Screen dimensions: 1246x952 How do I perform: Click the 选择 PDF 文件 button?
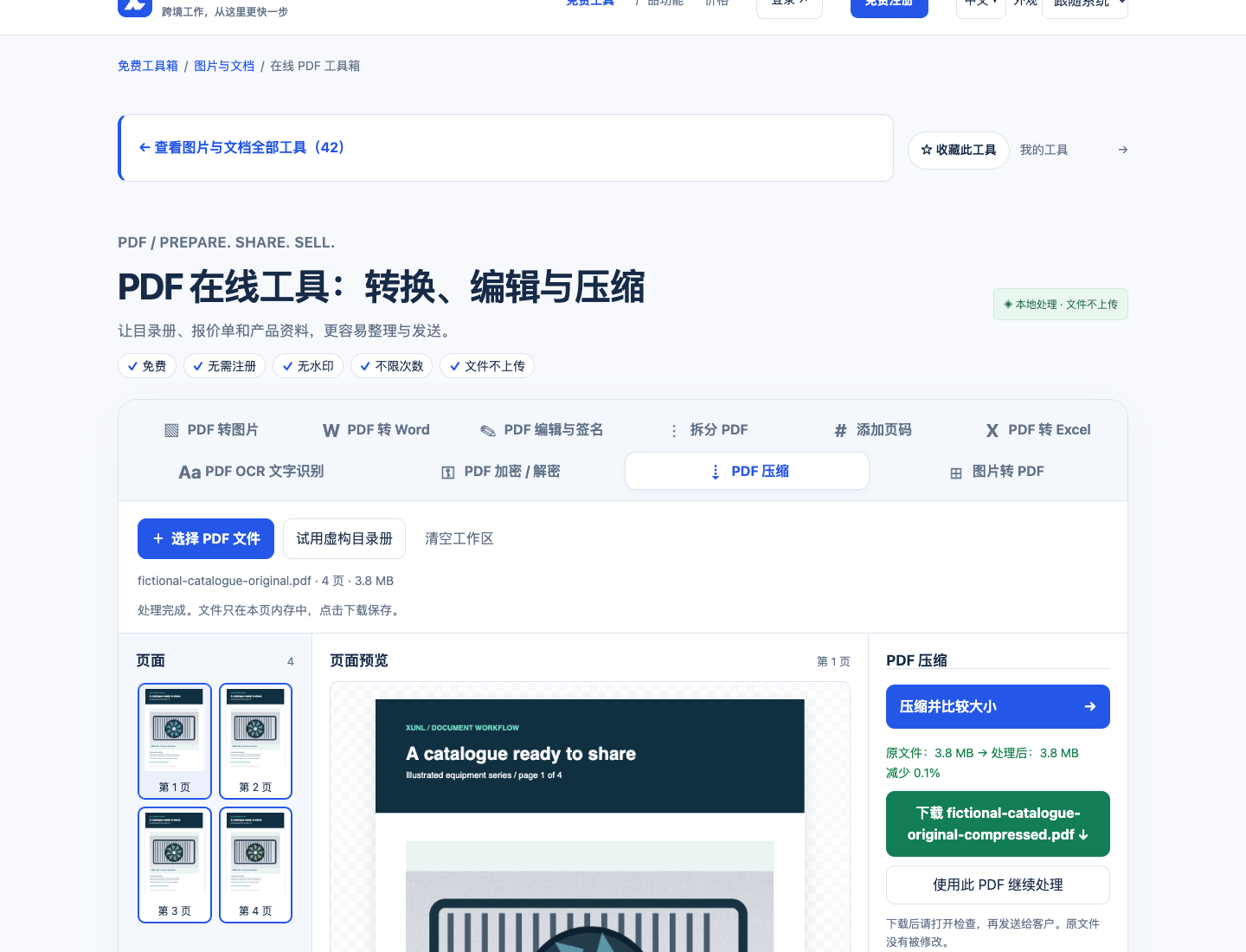click(x=206, y=538)
